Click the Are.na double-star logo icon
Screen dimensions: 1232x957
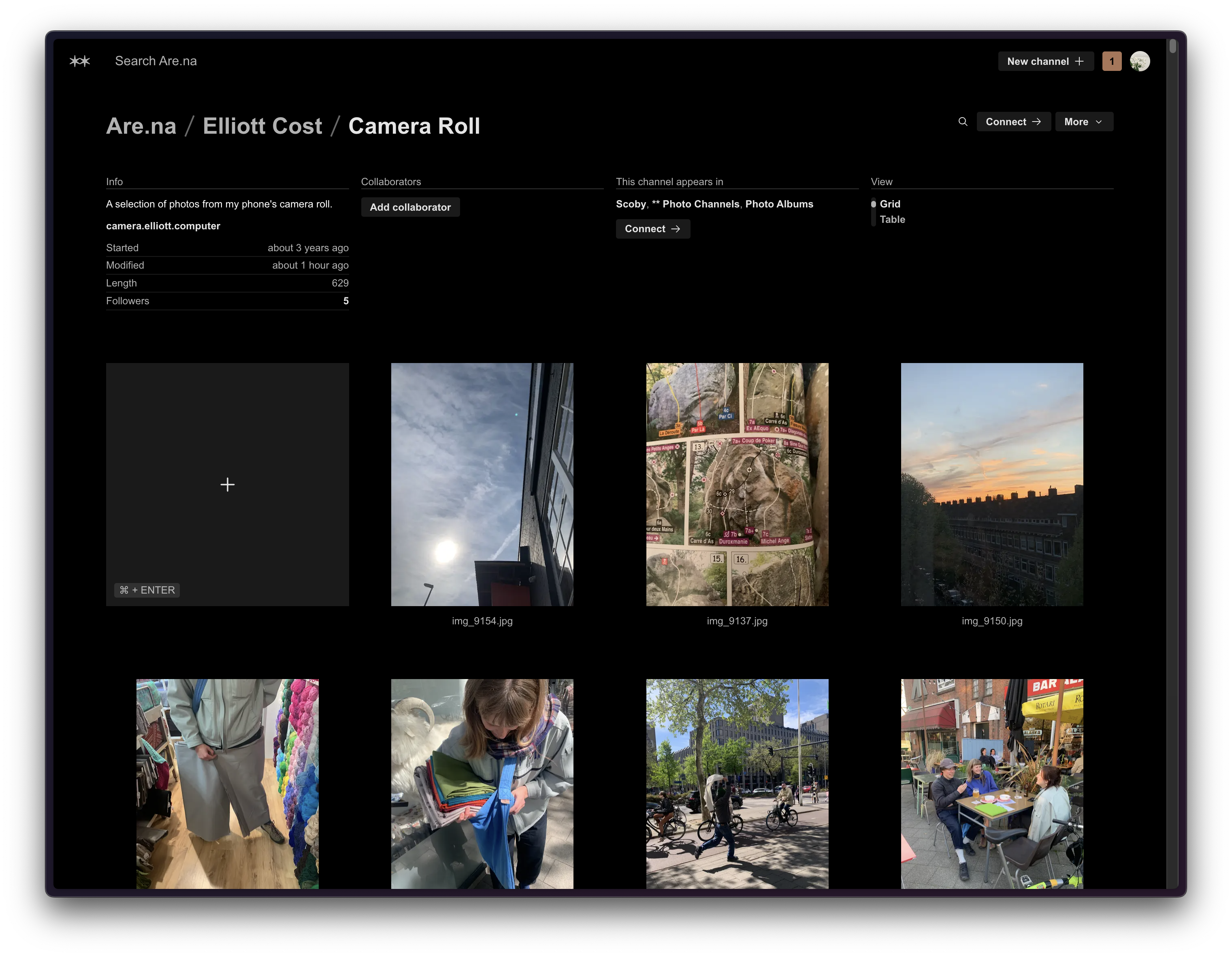point(79,61)
